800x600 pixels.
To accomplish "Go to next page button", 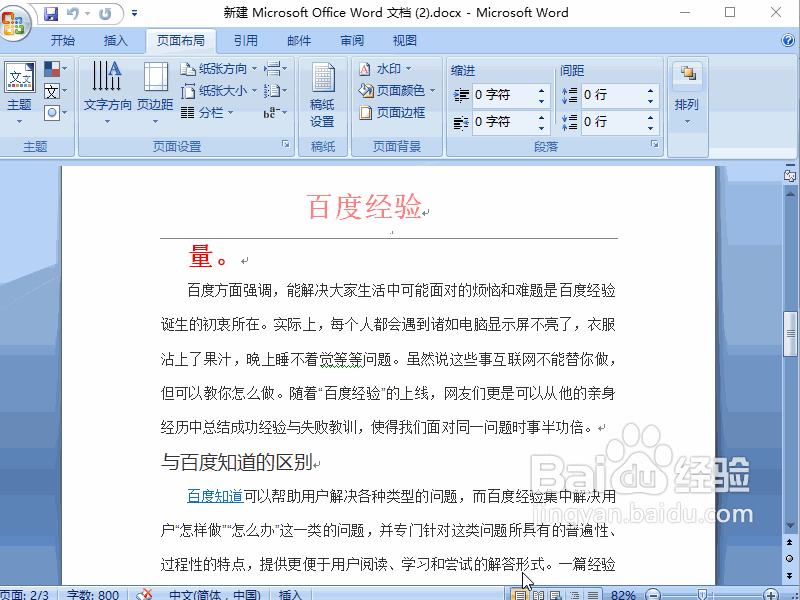I will [x=790, y=575].
